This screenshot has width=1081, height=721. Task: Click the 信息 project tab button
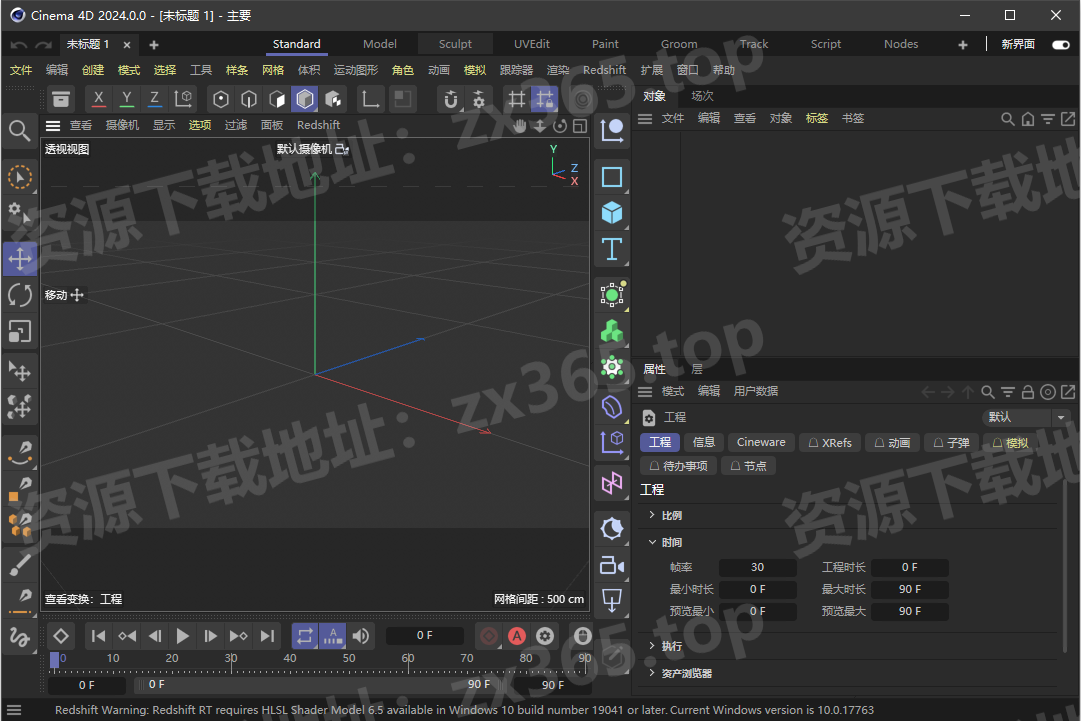703,443
